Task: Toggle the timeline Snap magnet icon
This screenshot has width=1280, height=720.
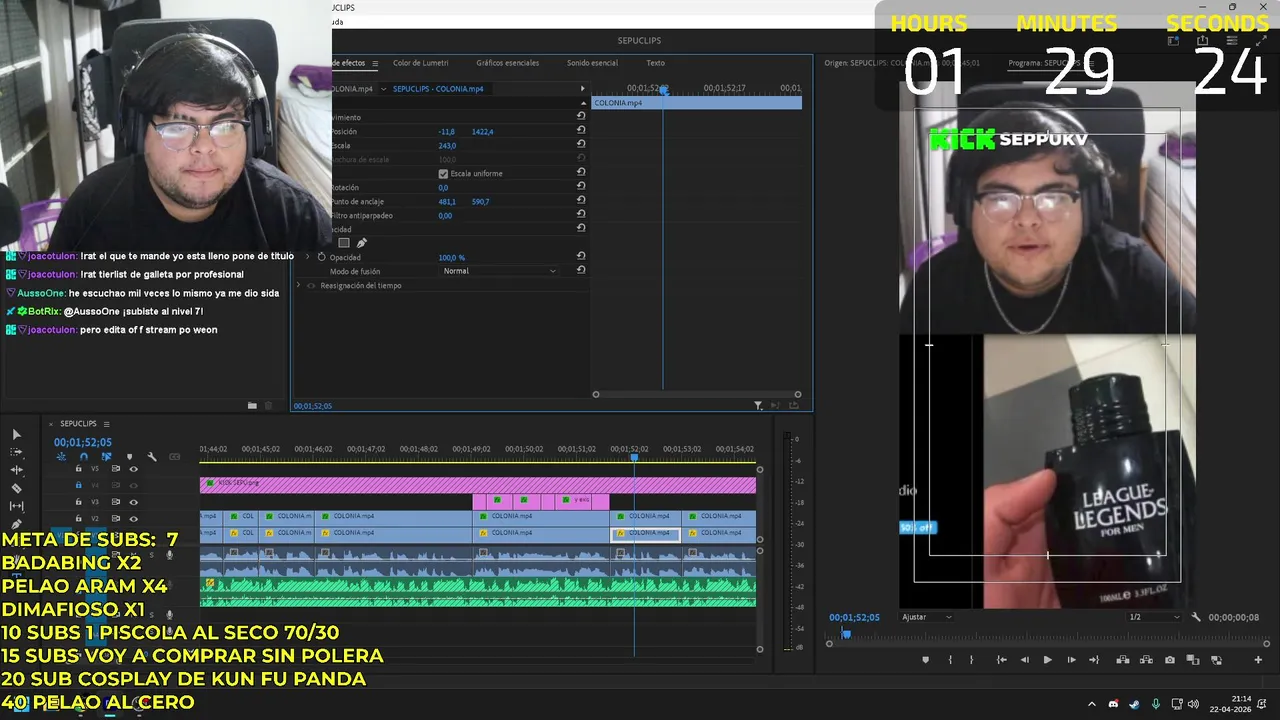Action: (x=84, y=457)
